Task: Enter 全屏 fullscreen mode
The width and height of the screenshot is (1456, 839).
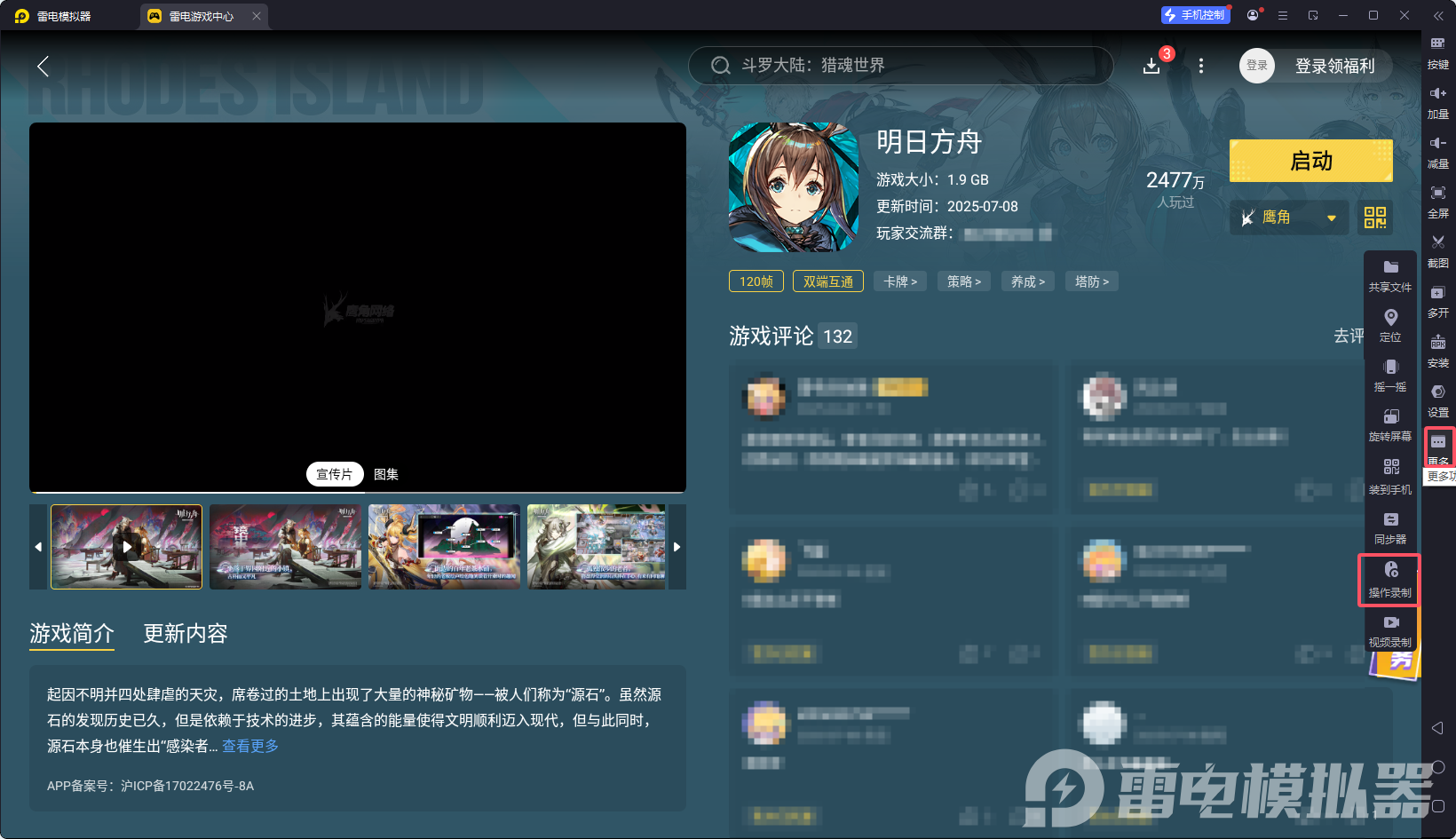Action: click(1437, 202)
